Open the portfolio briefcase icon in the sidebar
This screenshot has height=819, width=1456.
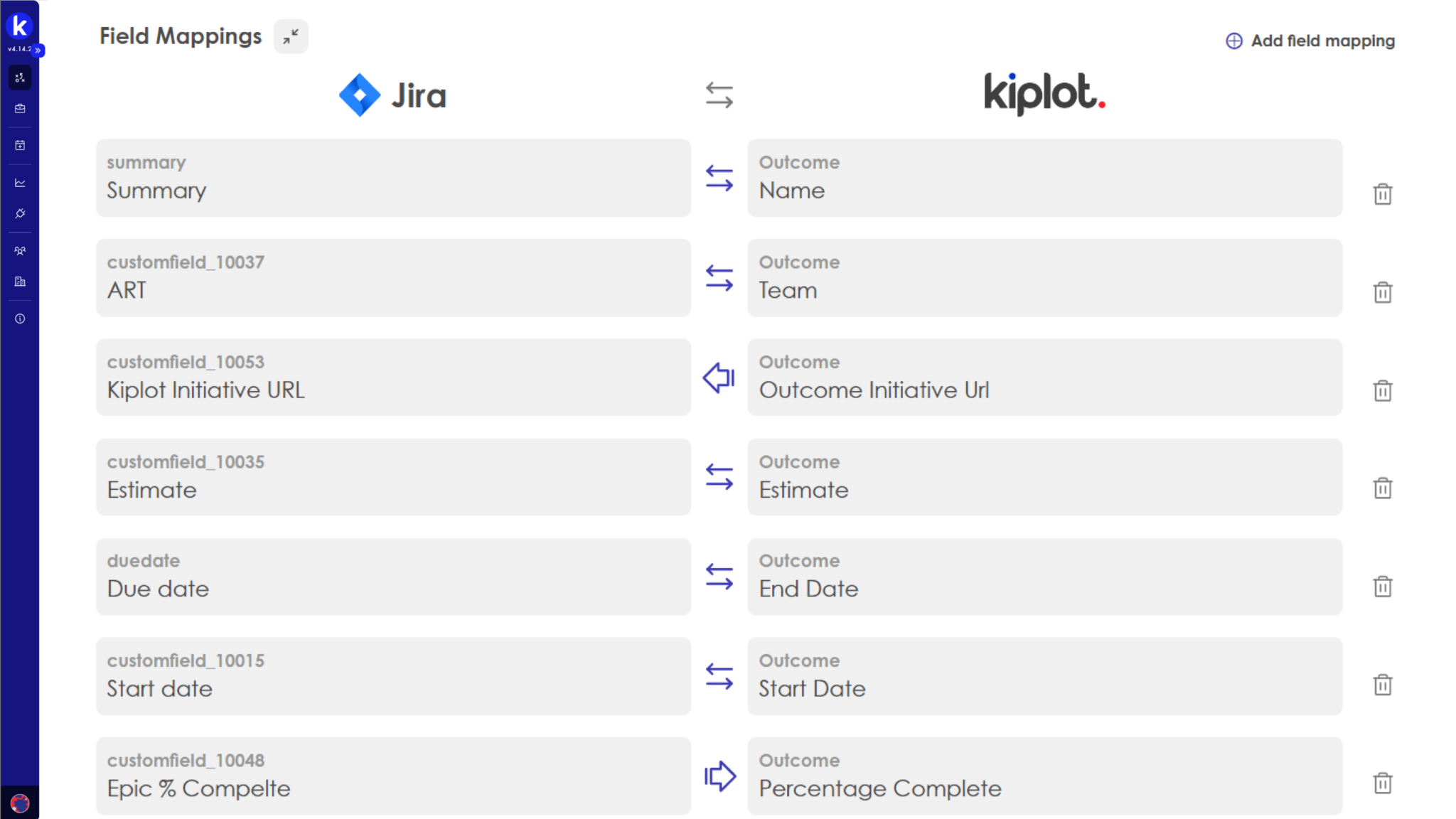(x=20, y=108)
